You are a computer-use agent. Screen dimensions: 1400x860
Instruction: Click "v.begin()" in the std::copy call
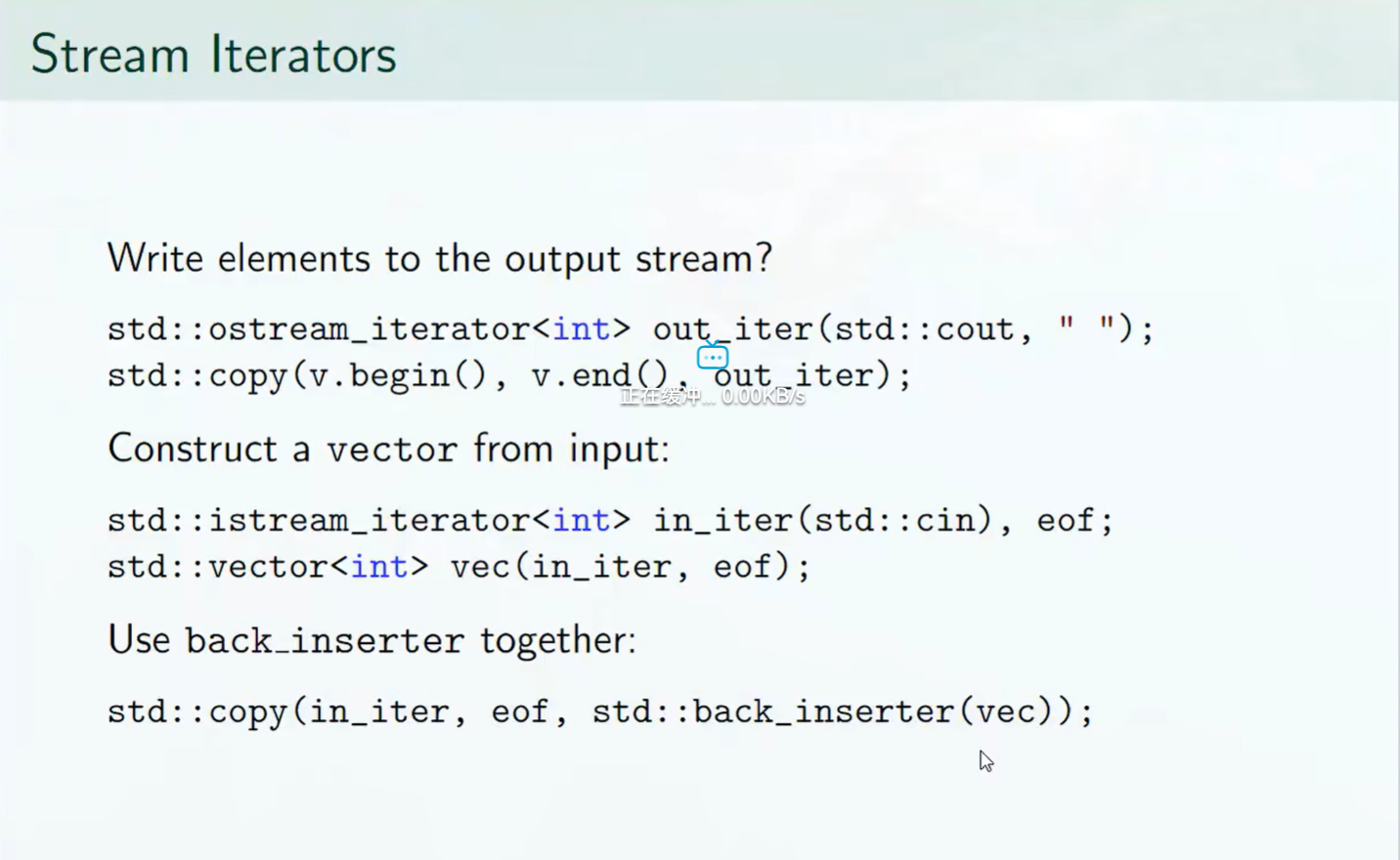pyautogui.click(x=398, y=375)
